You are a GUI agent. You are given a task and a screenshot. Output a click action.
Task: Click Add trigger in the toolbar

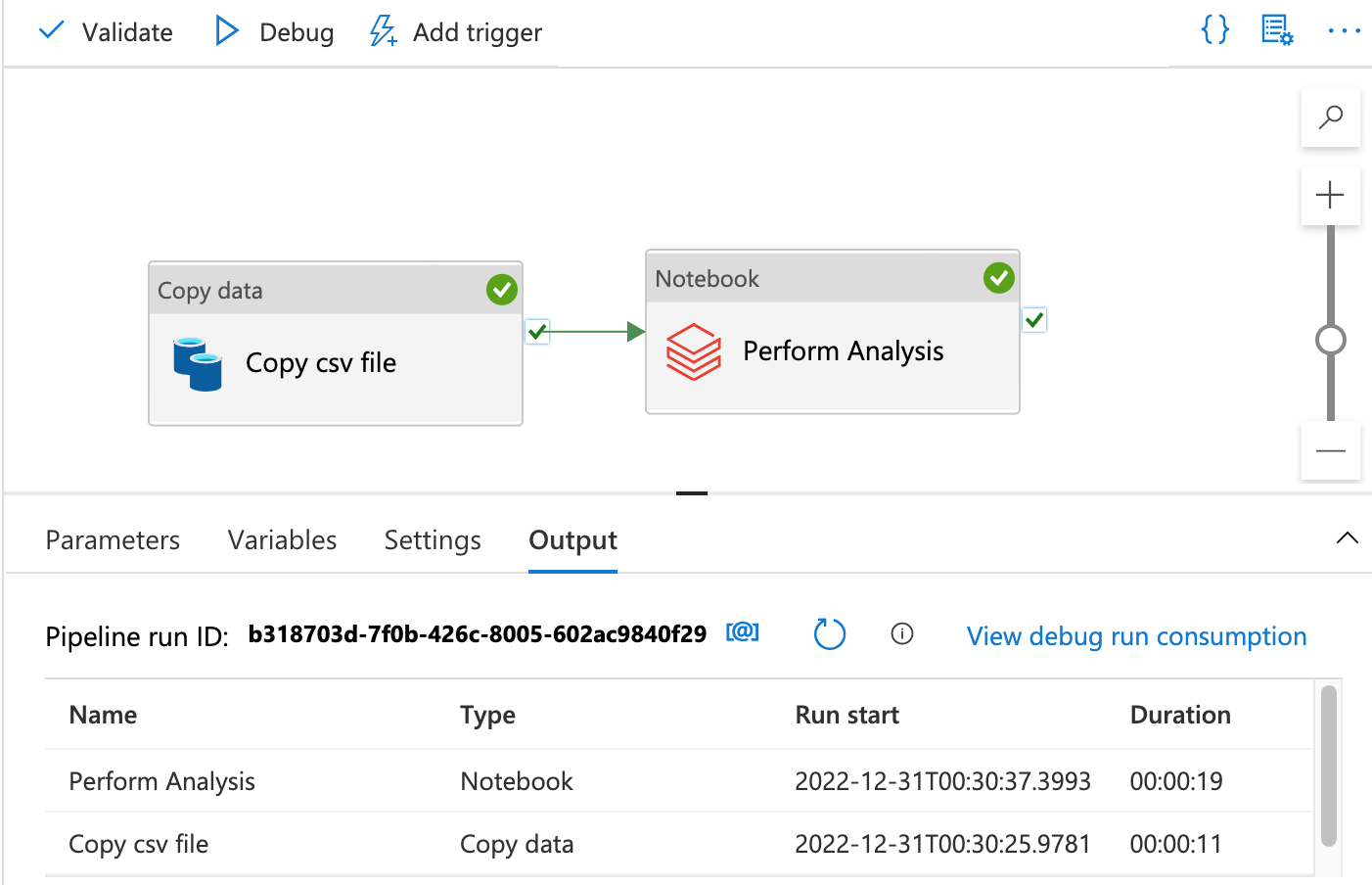pyautogui.click(x=455, y=32)
